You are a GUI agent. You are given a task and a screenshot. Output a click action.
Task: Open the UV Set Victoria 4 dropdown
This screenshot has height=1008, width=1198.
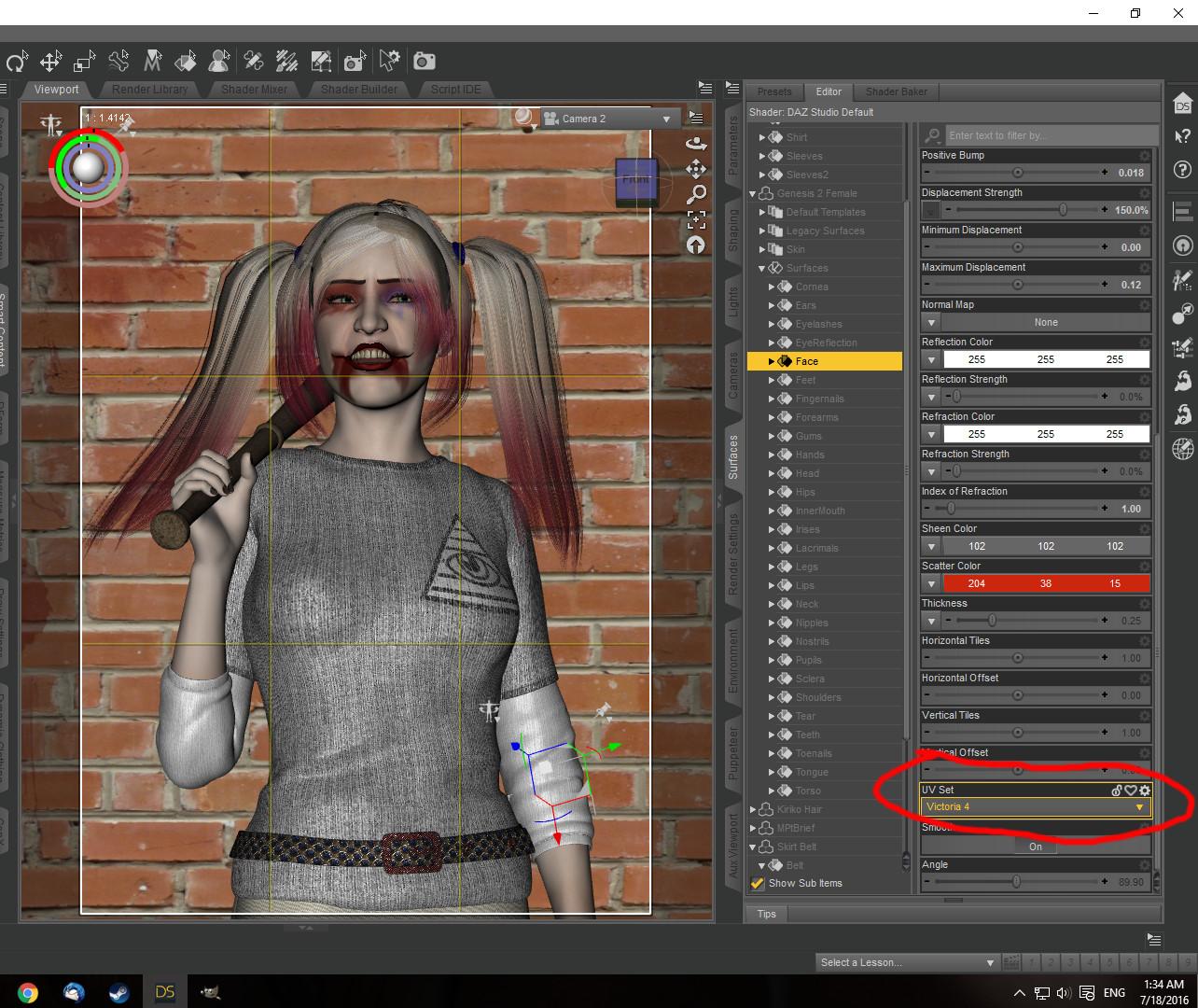click(1036, 807)
